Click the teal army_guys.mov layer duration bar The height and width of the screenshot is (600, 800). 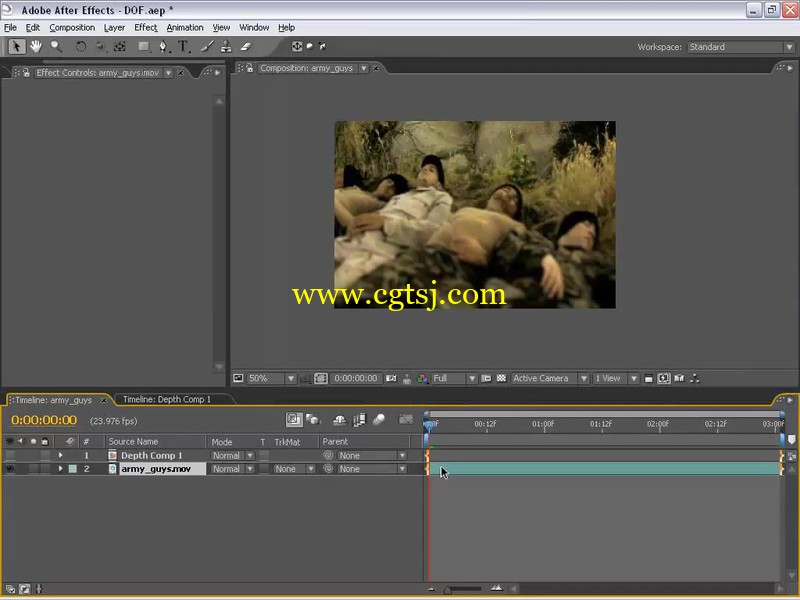pyautogui.click(x=605, y=469)
